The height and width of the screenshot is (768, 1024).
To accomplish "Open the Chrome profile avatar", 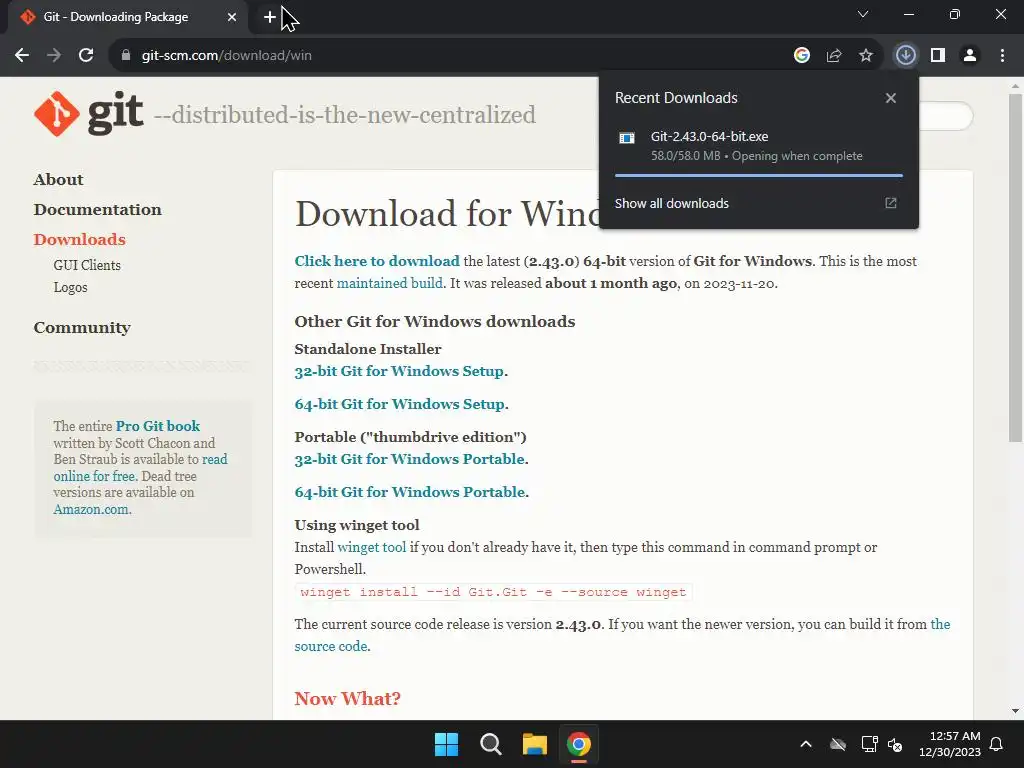I will coord(970,56).
